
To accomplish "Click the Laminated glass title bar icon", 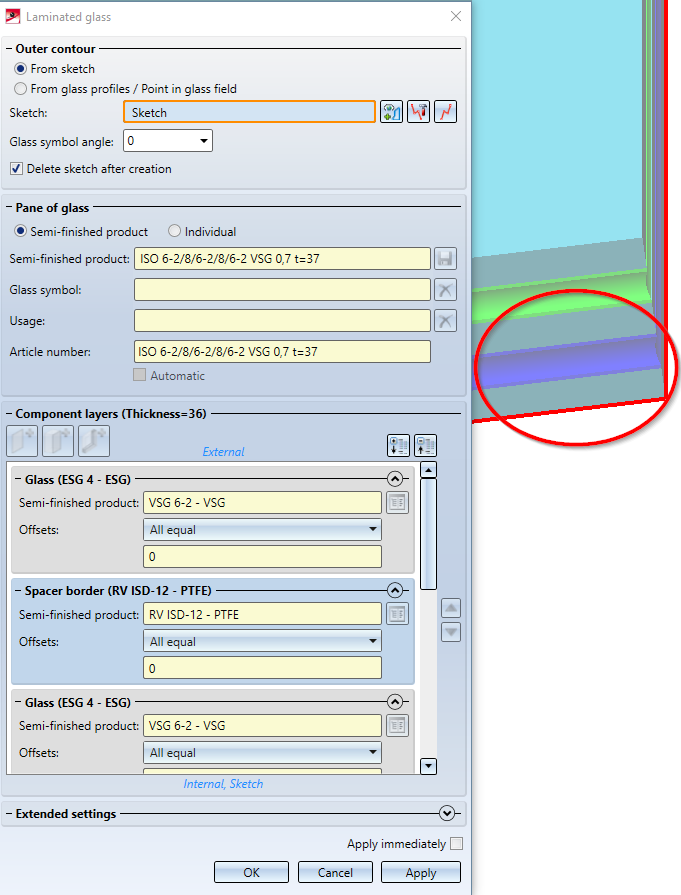I will 13,17.
